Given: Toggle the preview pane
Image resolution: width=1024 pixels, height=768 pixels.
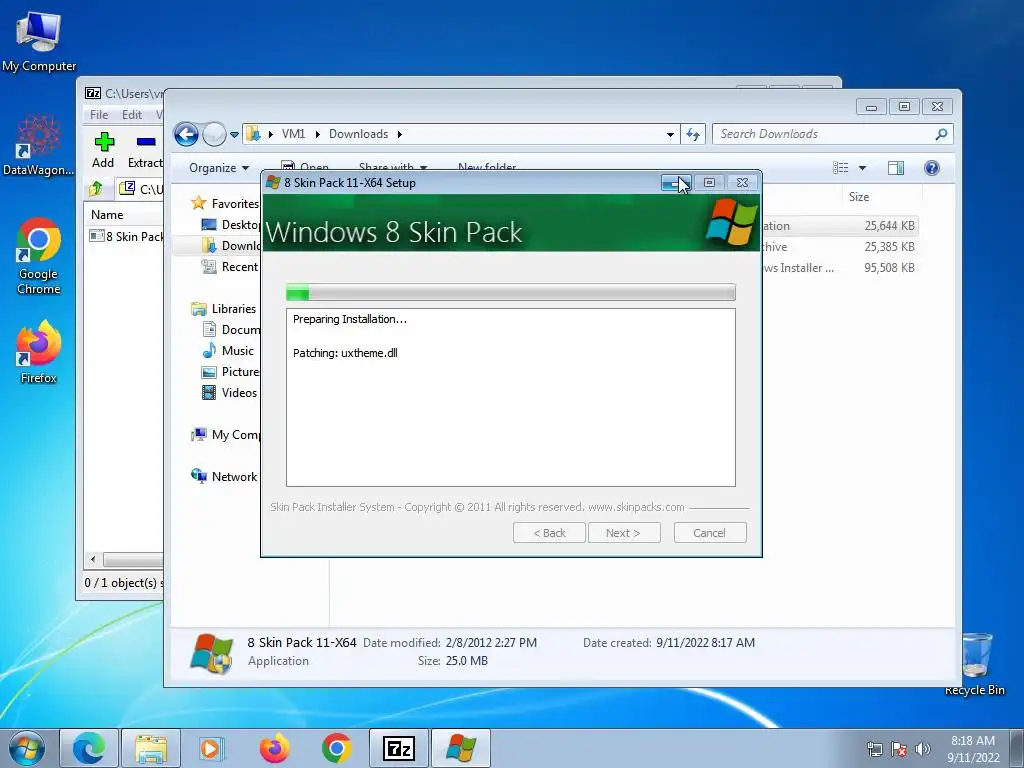Looking at the screenshot, I should coord(895,168).
